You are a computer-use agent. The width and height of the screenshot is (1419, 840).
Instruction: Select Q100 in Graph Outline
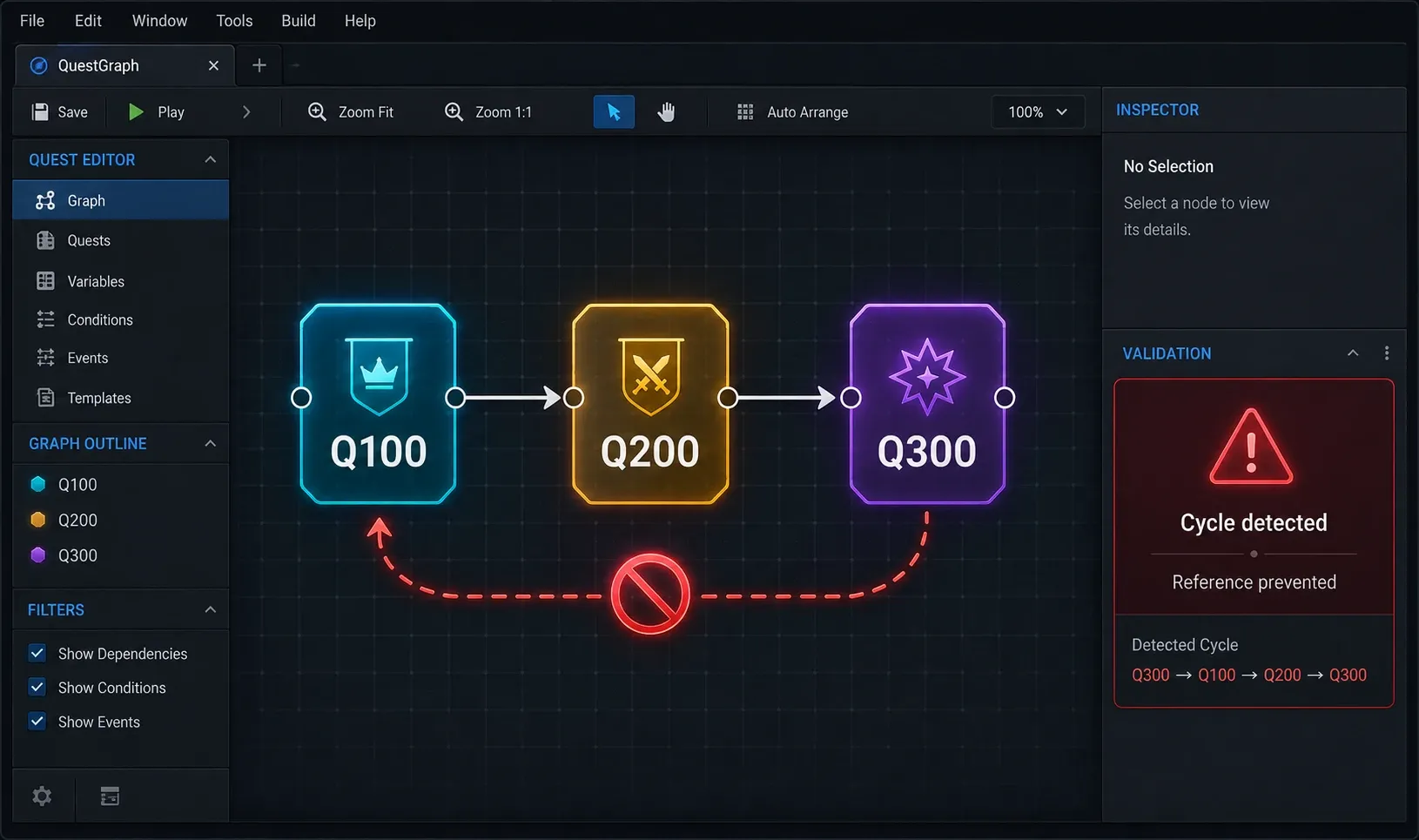[77, 484]
